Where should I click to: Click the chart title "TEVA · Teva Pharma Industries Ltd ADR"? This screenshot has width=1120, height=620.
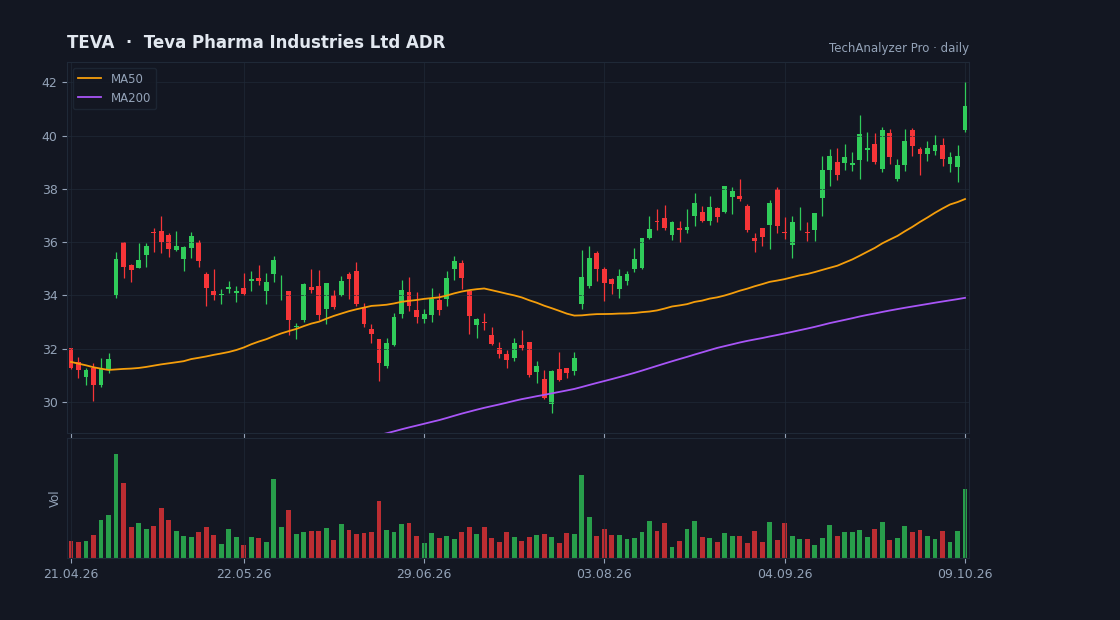(256, 42)
